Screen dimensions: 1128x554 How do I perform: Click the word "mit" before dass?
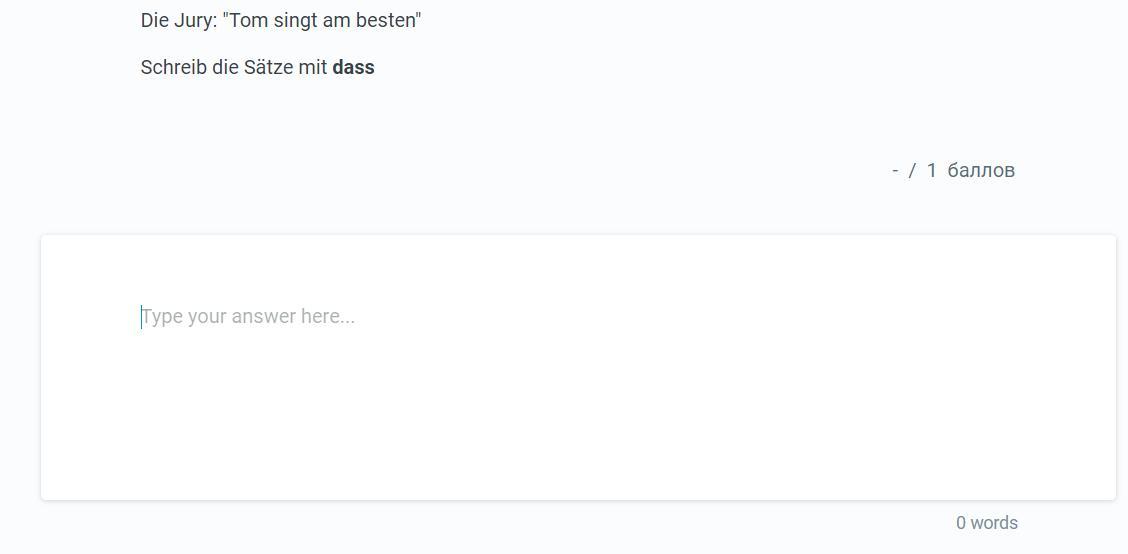click(312, 68)
